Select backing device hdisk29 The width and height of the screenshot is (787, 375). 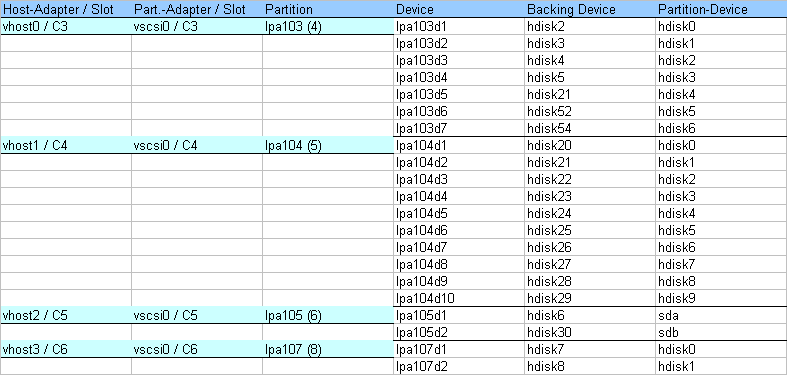tap(590, 298)
